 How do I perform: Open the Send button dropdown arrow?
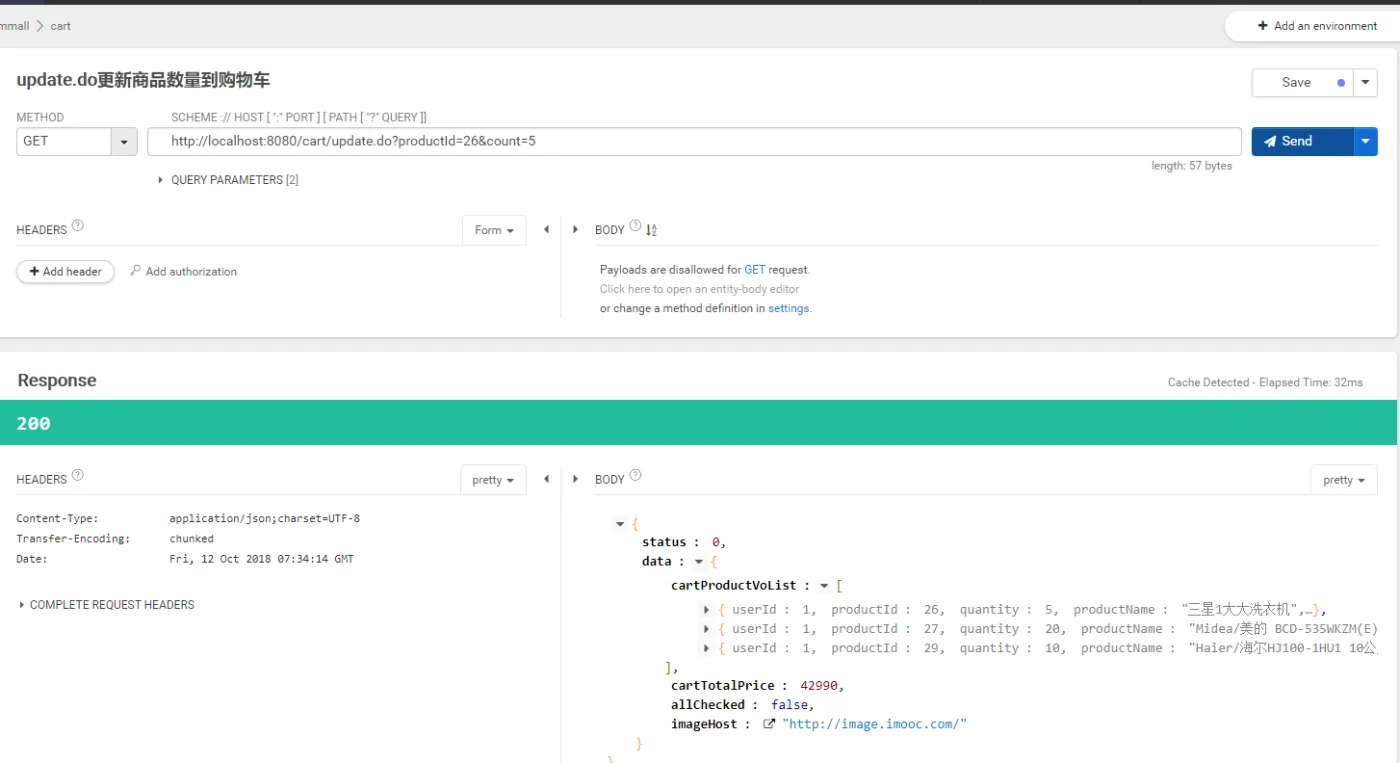pyautogui.click(x=1366, y=141)
